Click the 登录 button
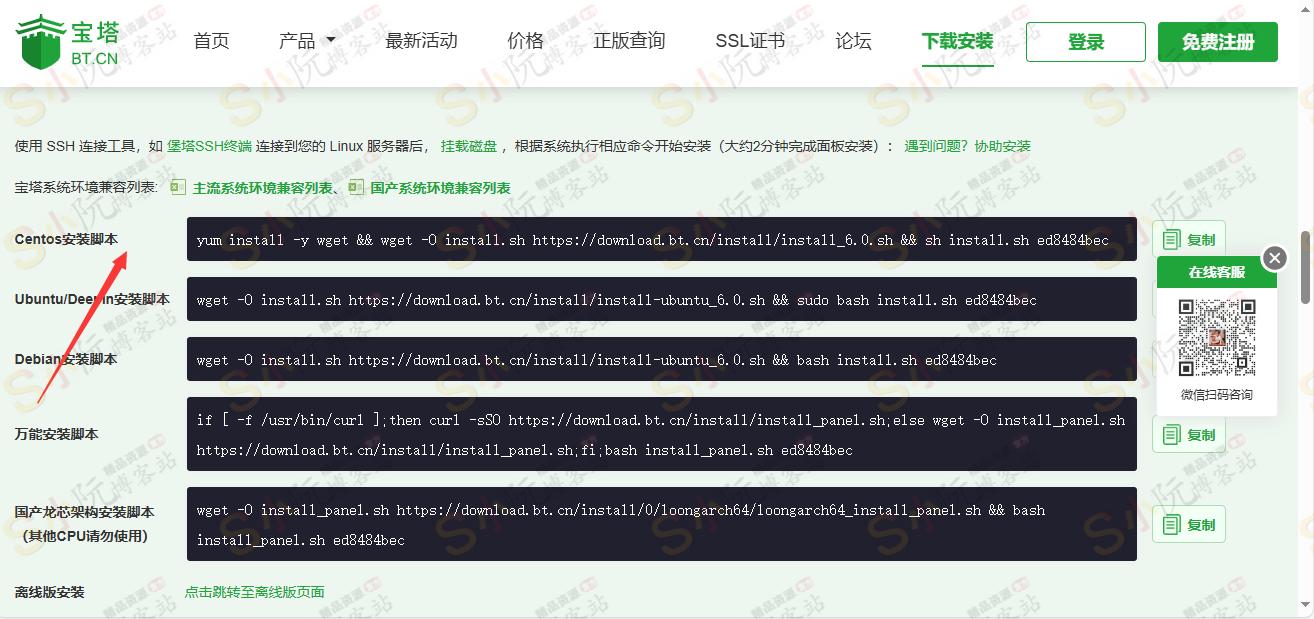Viewport: 1314px width, 619px height. 1086,42
